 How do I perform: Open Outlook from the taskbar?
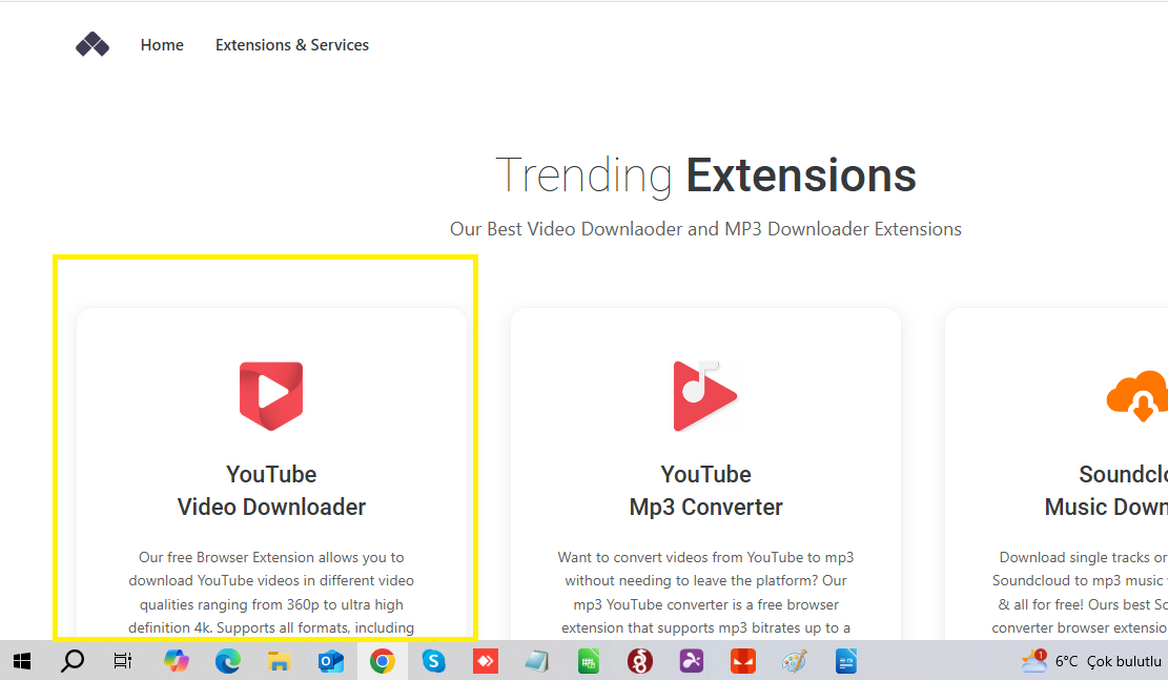click(x=331, y=661)
